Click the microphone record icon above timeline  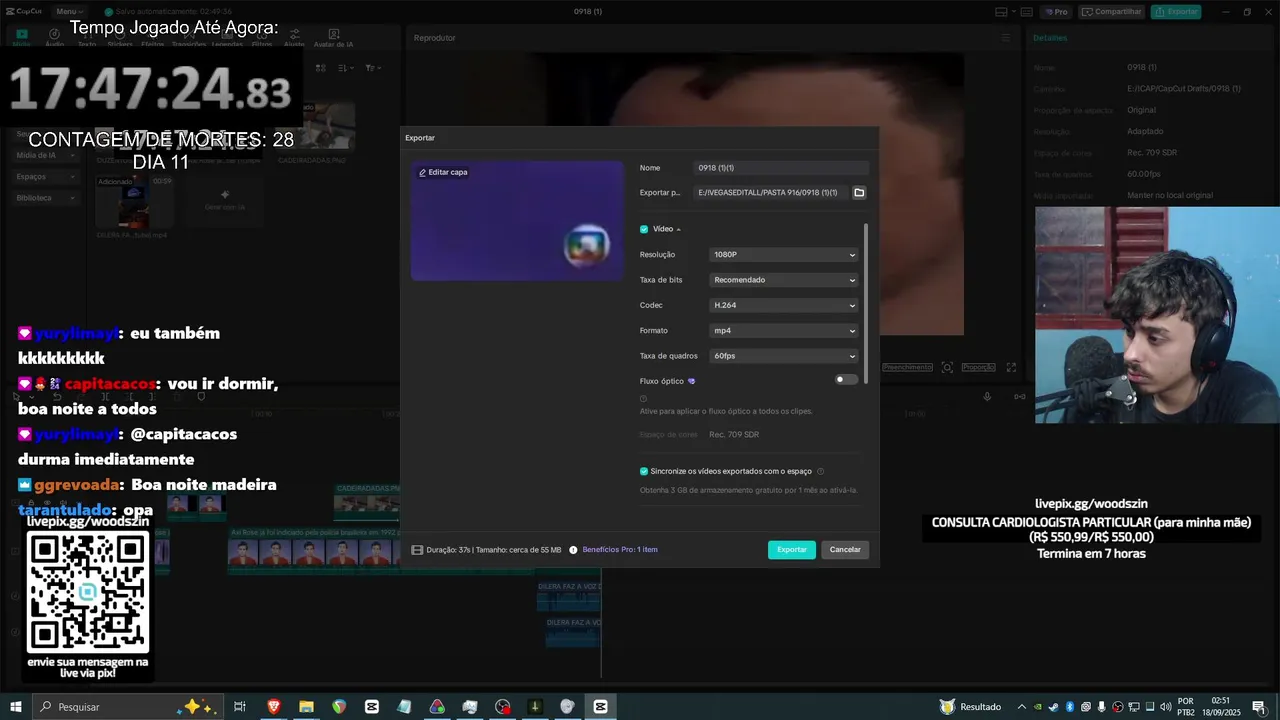(x=987, y=397)
